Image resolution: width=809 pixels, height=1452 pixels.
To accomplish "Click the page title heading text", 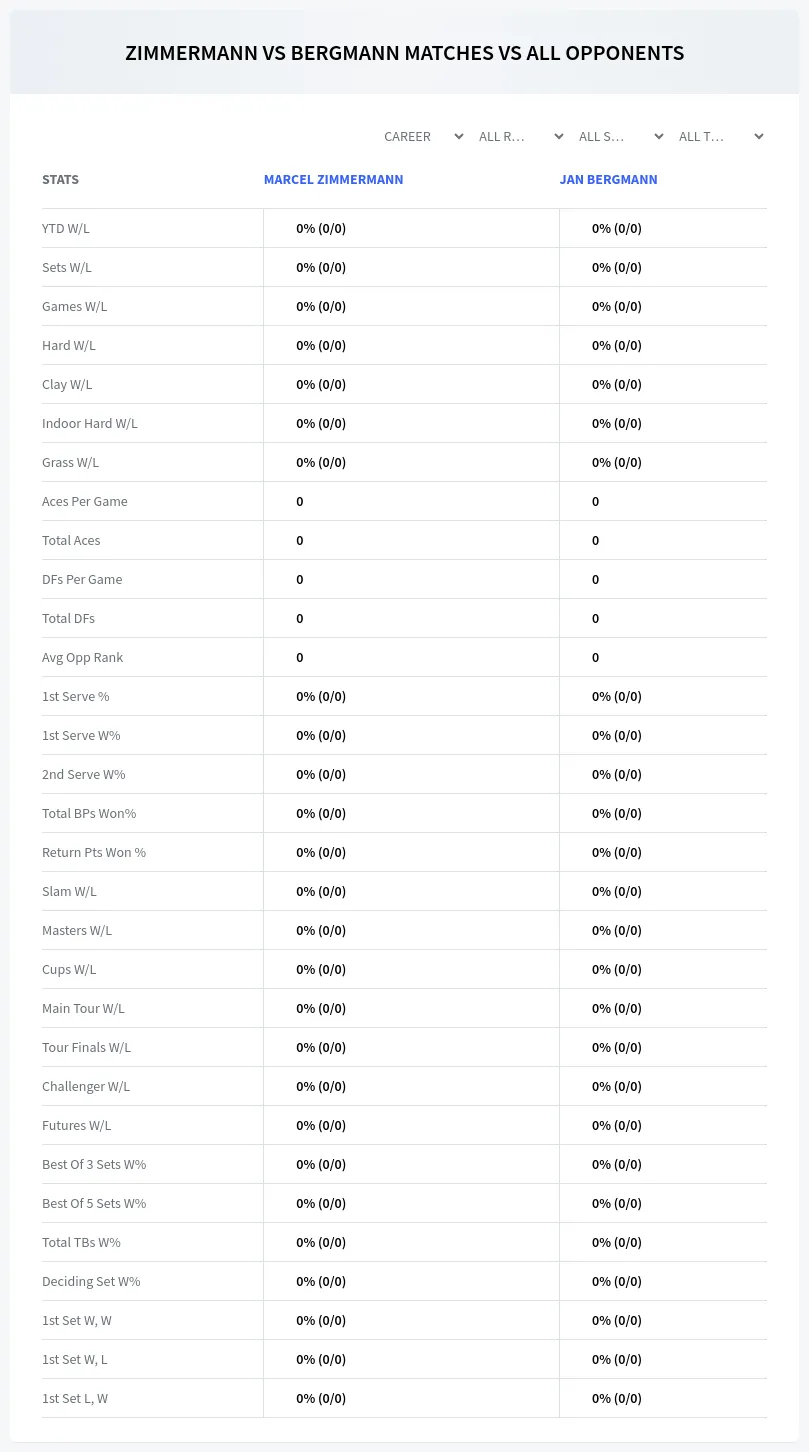I will tap(405, 53).
